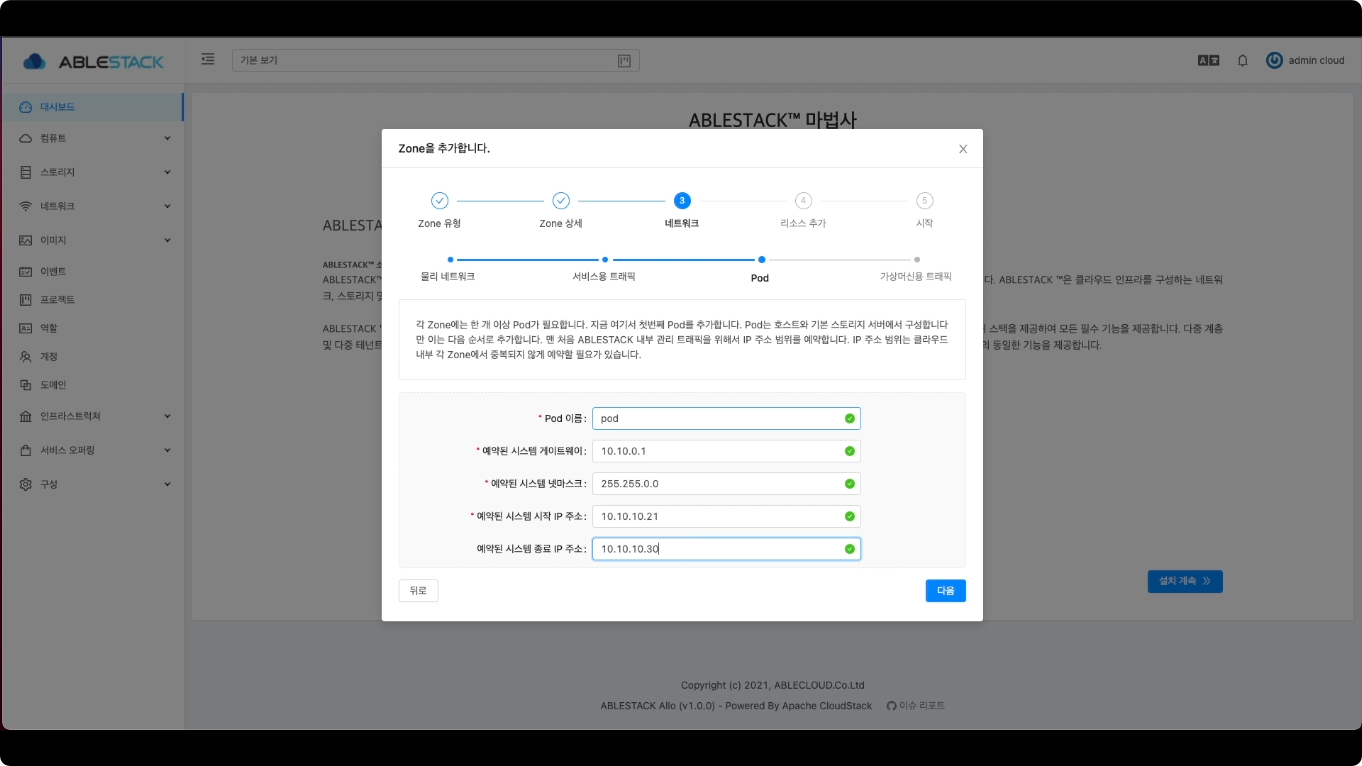
Task: Click the ABLESTACK cloud logo
Action: click(92, 61)
